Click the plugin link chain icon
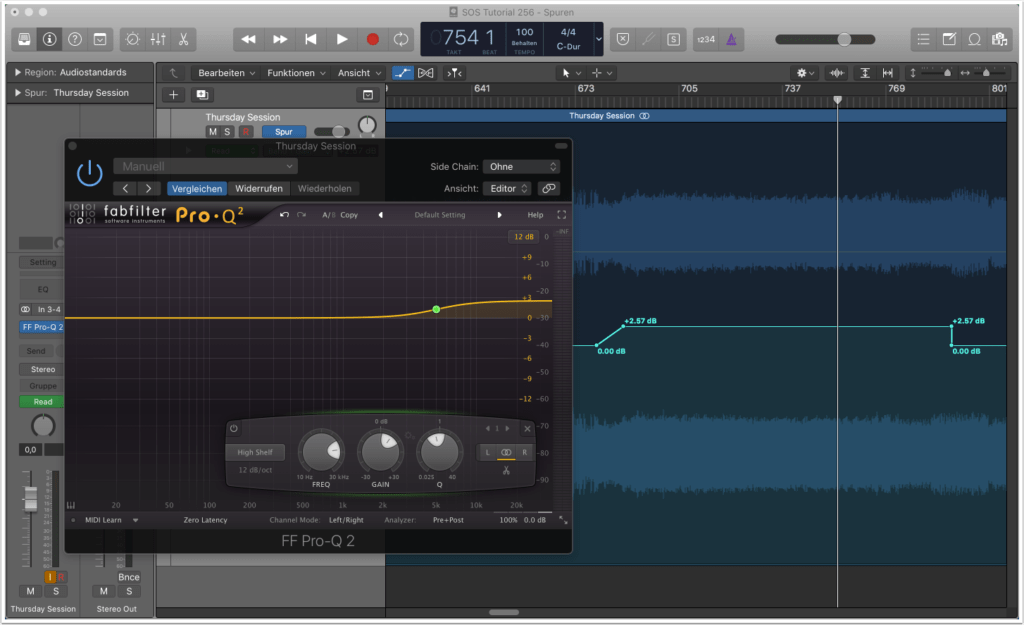 pyautogui.click(x=548, y=188)
